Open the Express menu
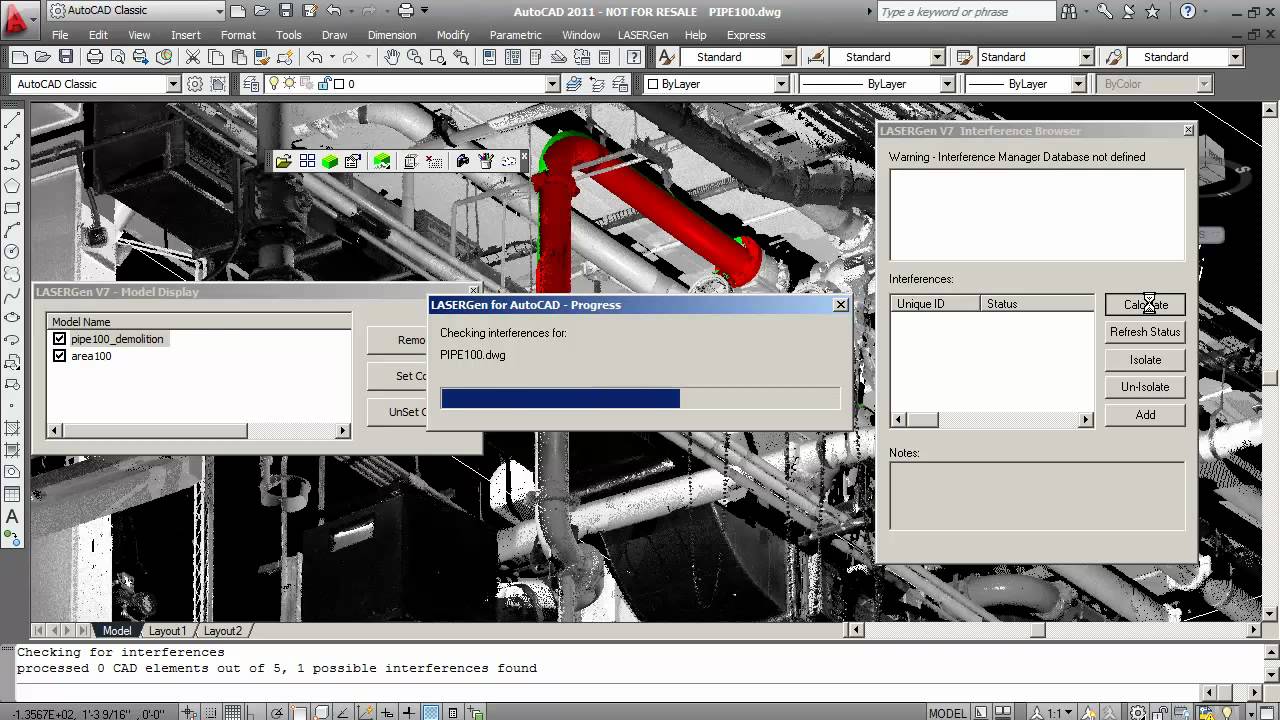This screenshot has width=1280, height=720. click(746, 35)
